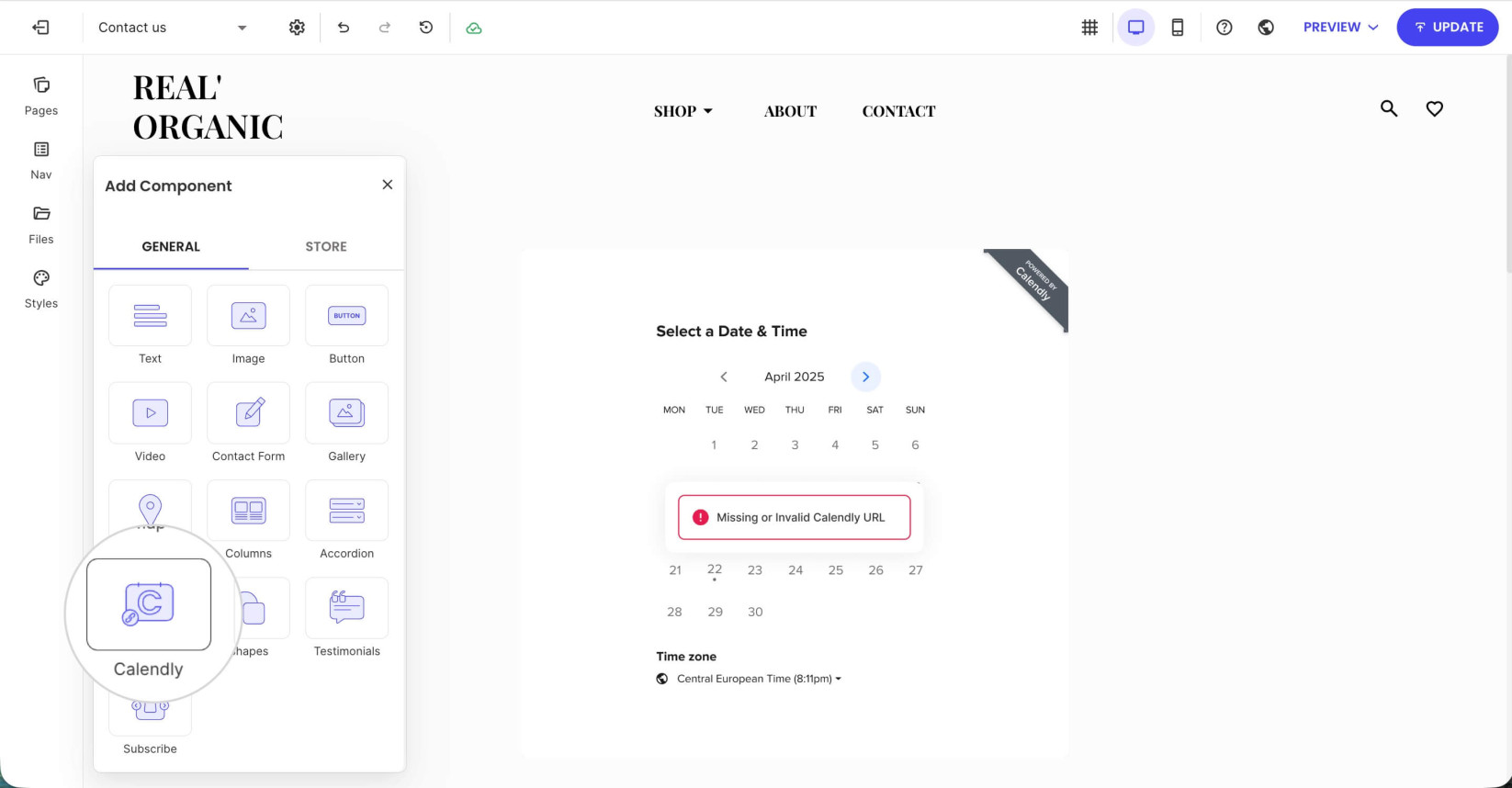The image size is (1512, 788).
Task: Open the CONTACT nav link
Action: (x=898, y=111)
